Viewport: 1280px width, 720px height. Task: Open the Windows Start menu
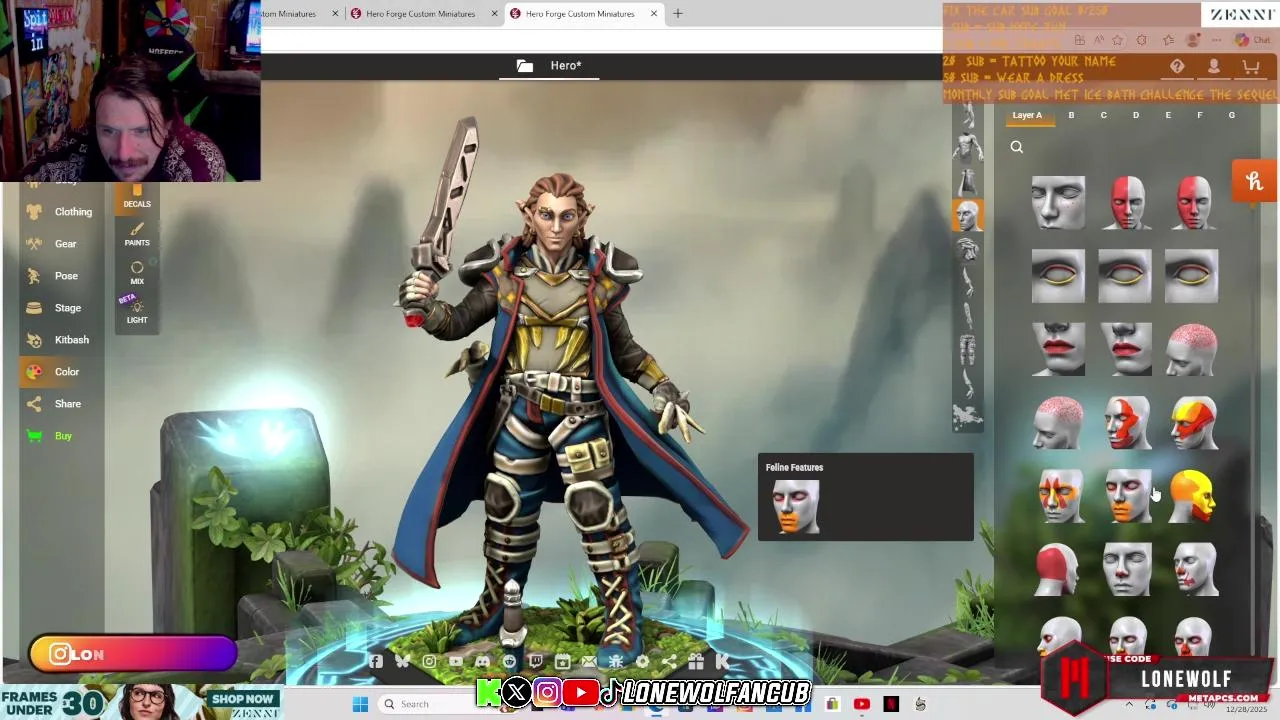(x=360, y=704)
